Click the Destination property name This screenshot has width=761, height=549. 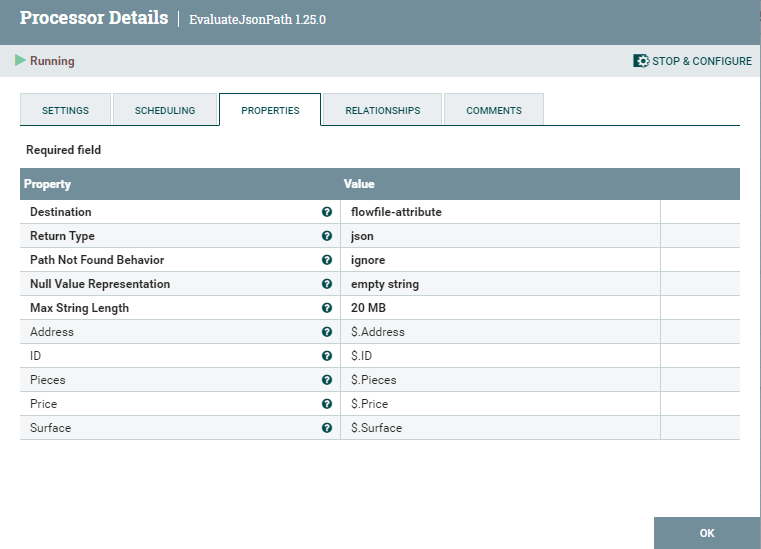click(x=61, y=212)
